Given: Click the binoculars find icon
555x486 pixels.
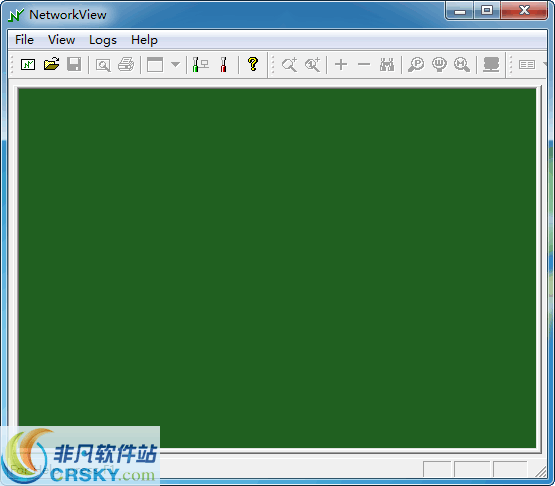Looking at the screenshot, I should click(387, 65).
